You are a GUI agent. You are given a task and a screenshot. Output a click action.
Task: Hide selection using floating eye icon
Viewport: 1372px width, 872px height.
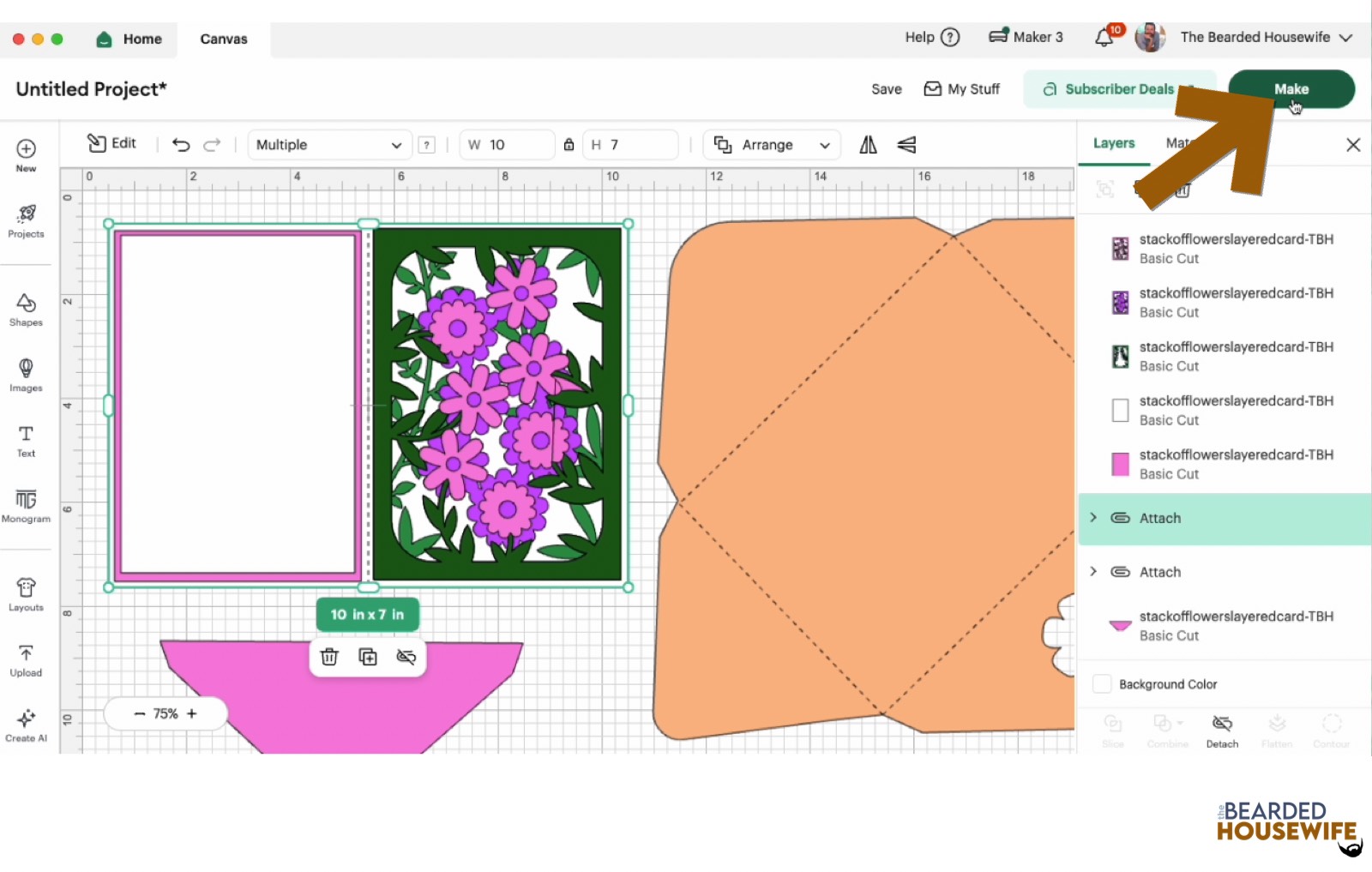coord(406,657)
